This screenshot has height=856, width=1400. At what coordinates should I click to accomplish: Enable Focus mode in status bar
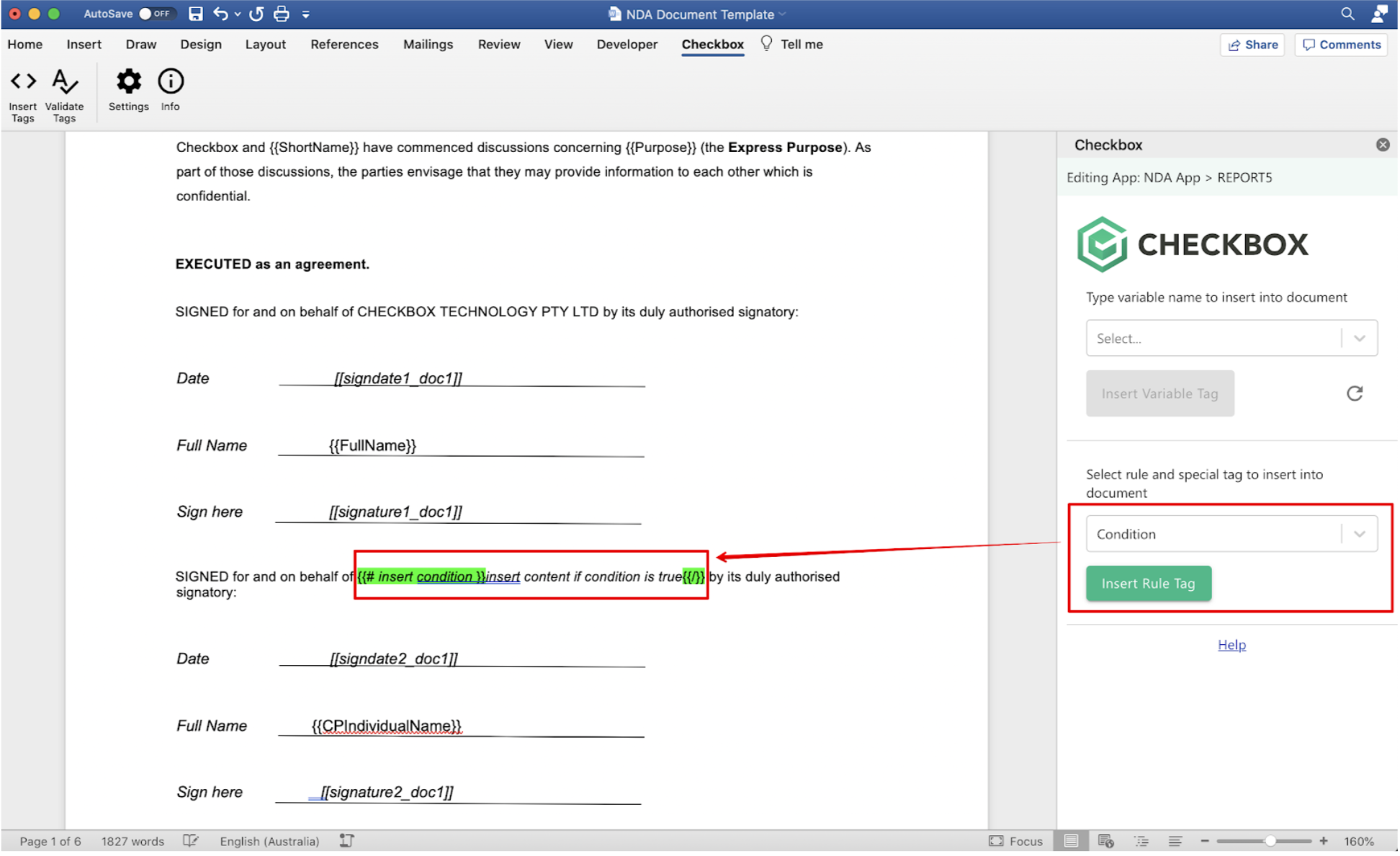tap(1016, 841)
